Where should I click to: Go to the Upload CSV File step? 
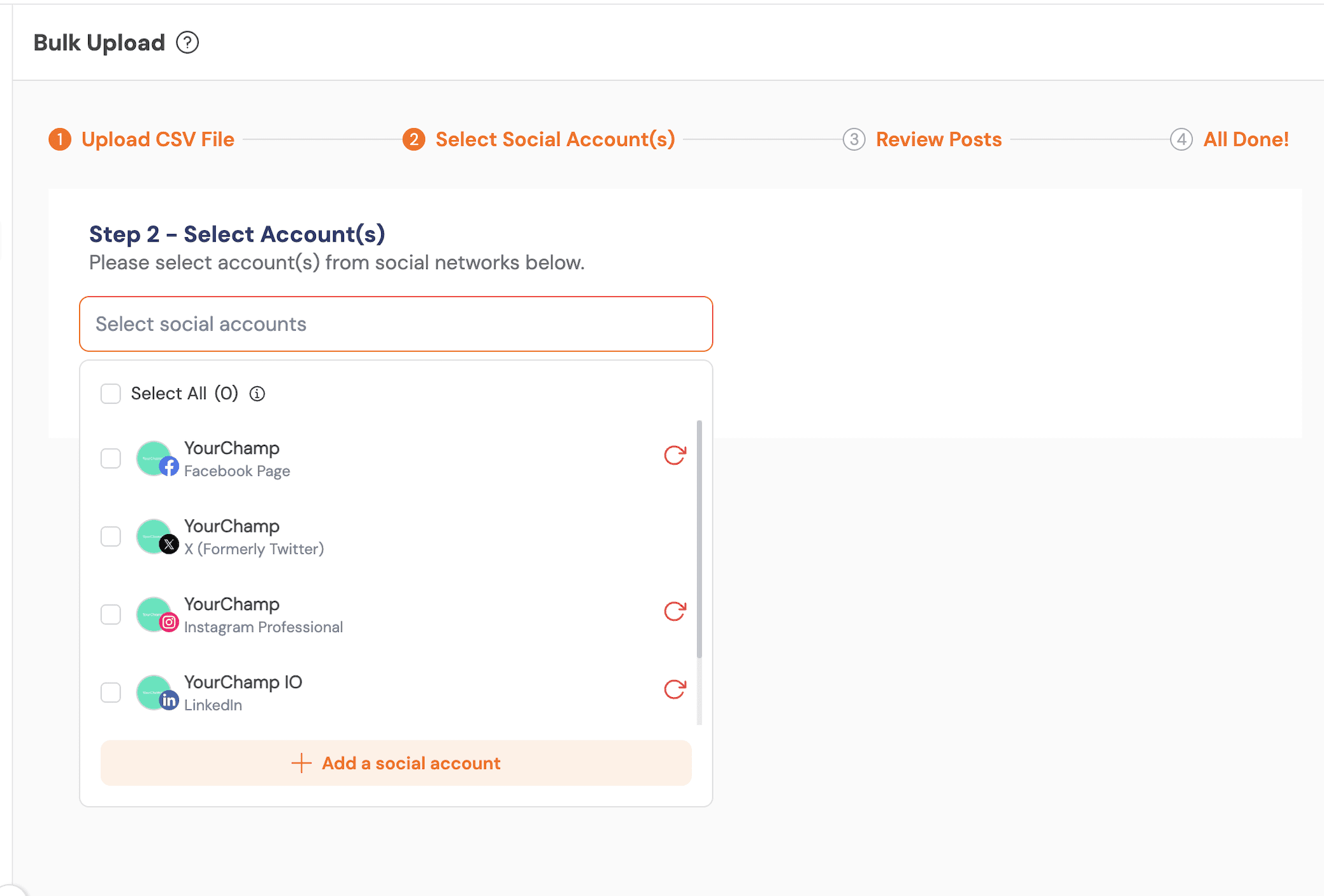coord(157,139)
